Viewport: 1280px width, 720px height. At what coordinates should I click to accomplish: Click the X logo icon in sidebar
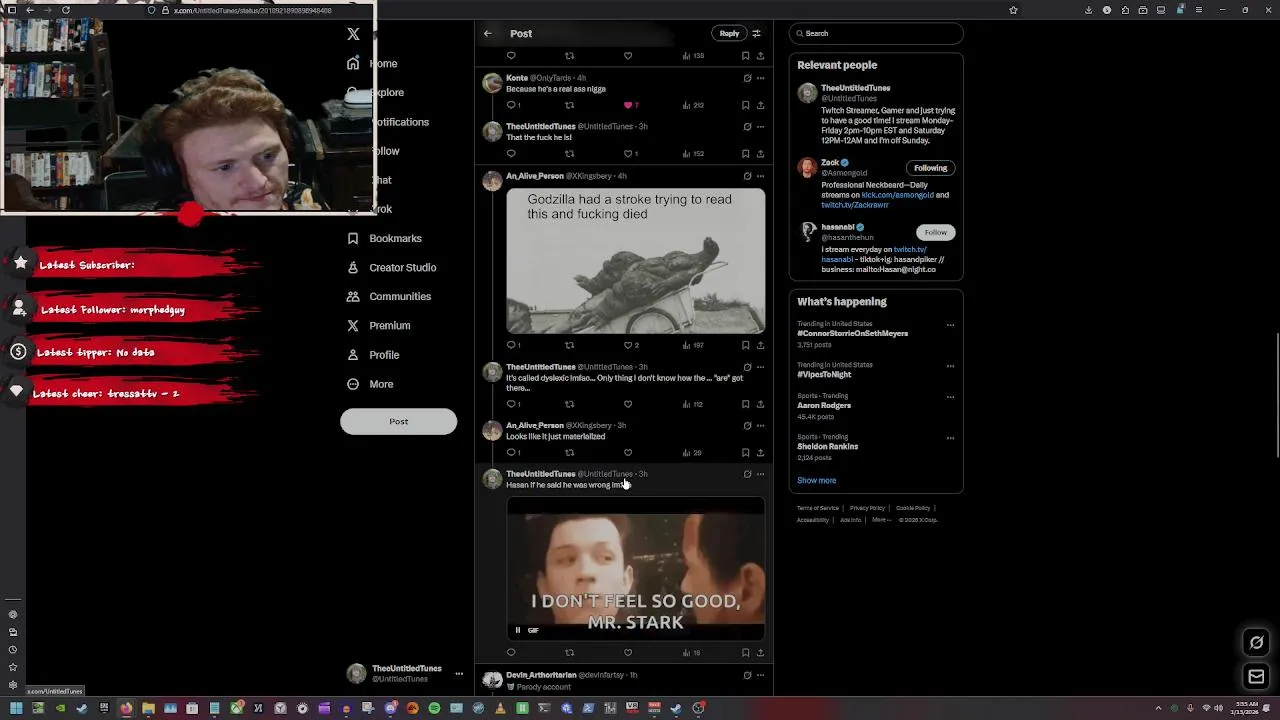pos(353,34)
